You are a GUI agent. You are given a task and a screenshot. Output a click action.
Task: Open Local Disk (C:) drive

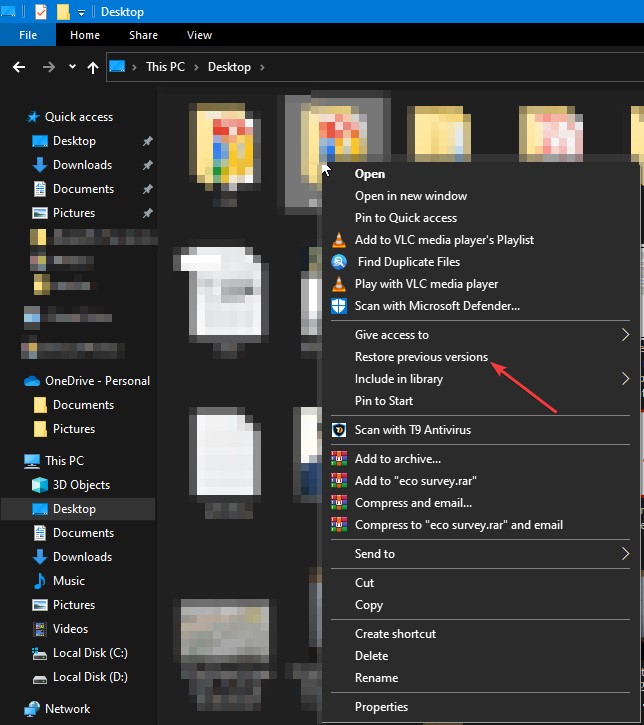coord(90,653)
